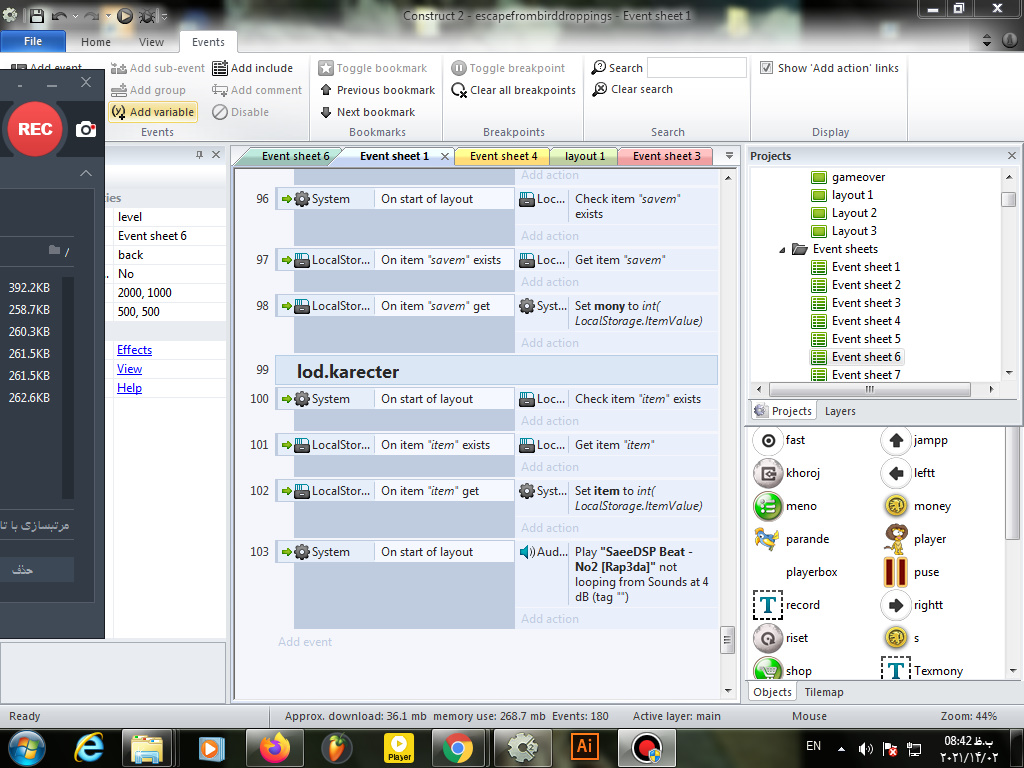Click the Windows Start button
1024x768 pixels.
coord(26,748)
